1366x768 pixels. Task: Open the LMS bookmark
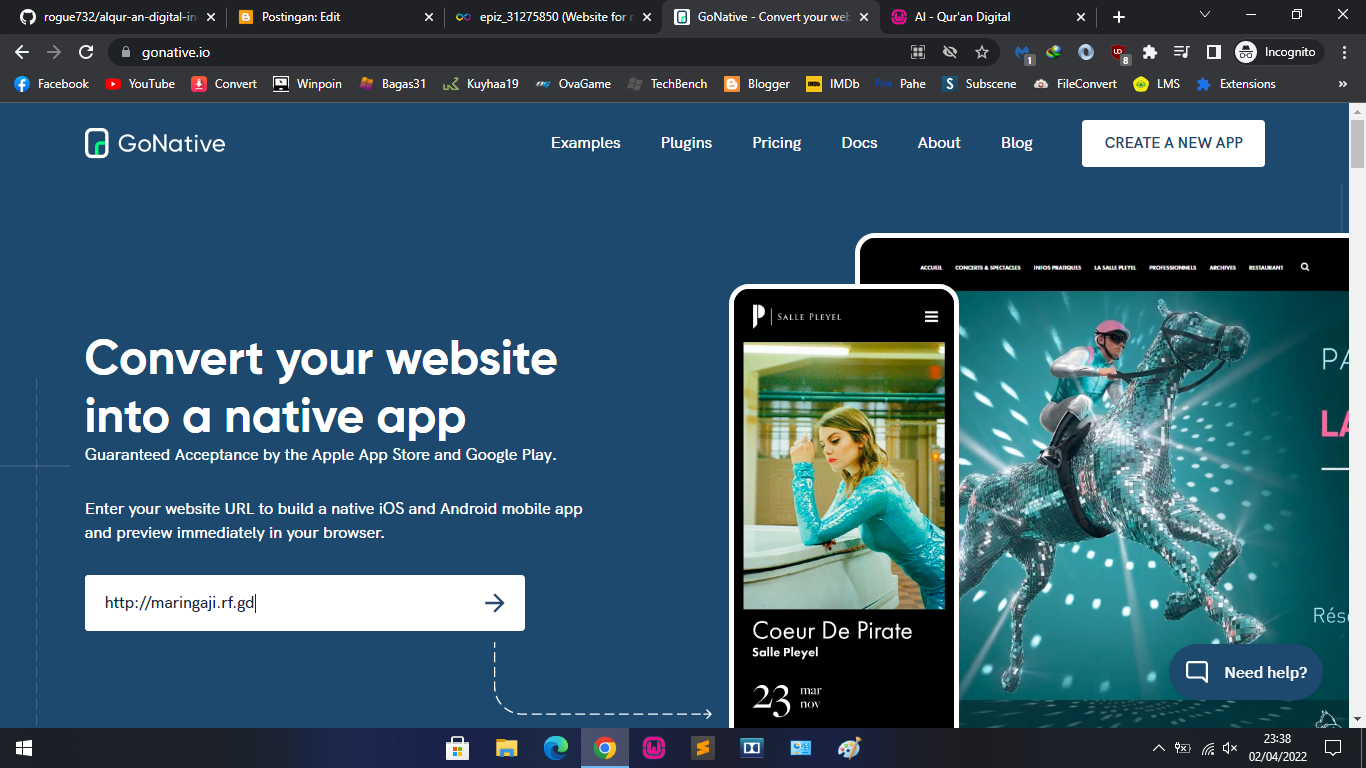[x=1157, y=84]
